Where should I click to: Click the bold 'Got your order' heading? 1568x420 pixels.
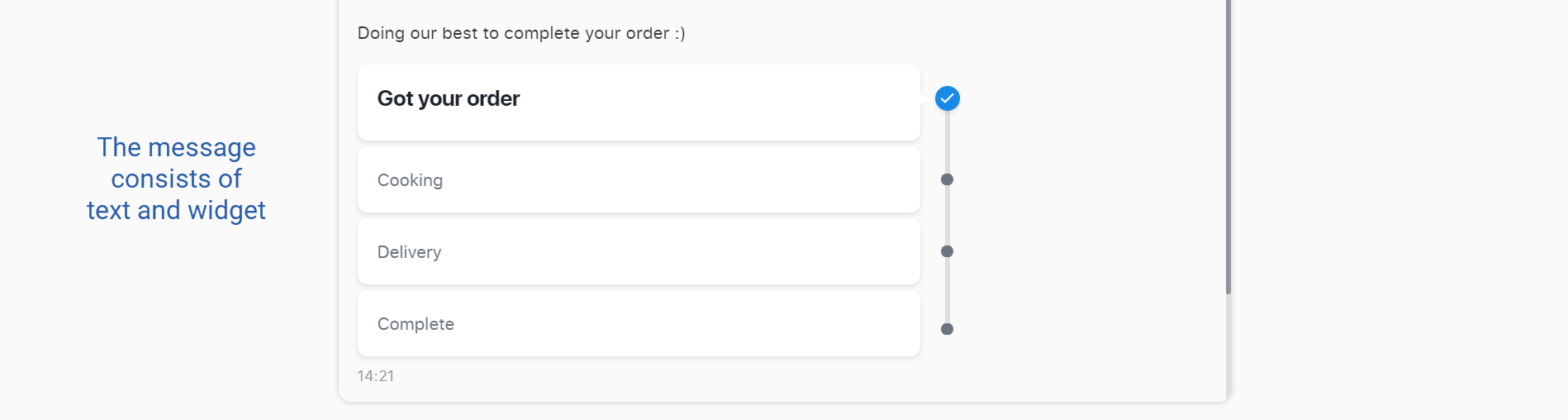pos(449,98)
